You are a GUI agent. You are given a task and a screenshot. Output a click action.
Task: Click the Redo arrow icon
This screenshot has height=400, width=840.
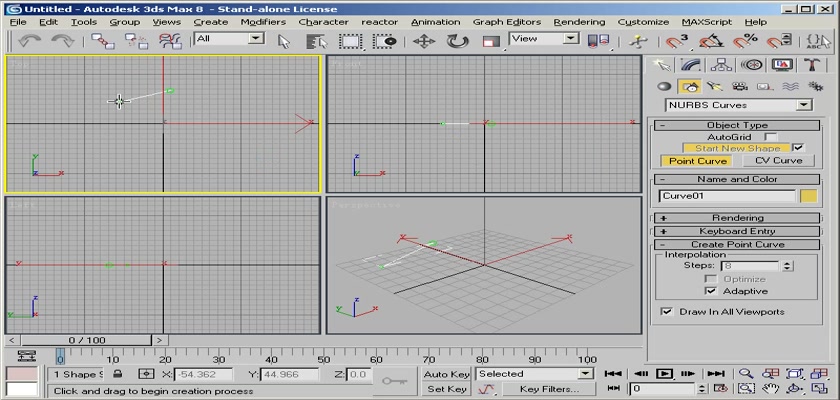click(62, 41)
